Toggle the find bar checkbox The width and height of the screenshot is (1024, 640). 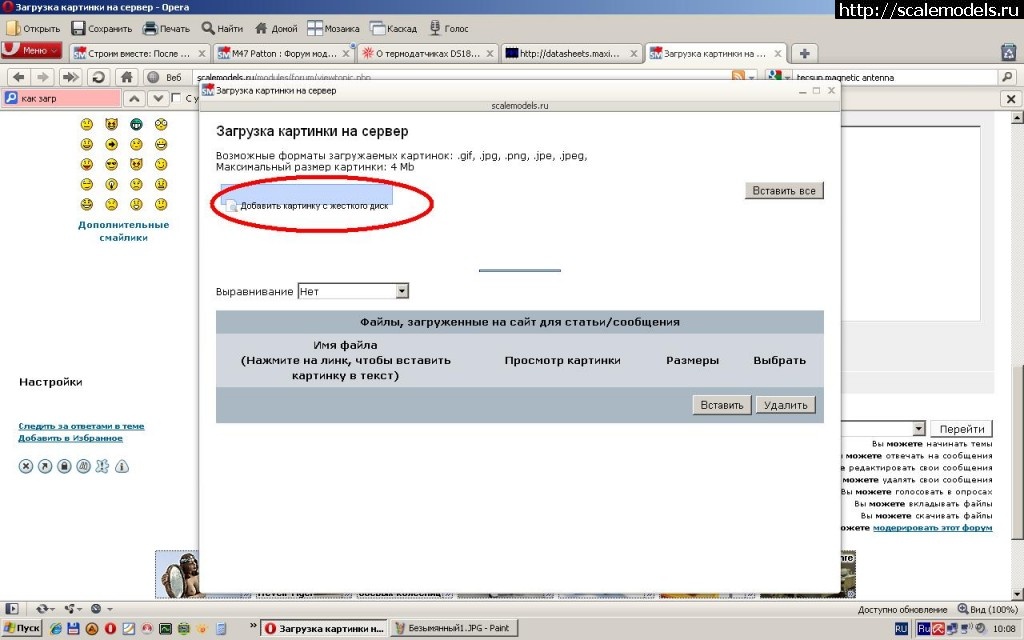coord(177,98)
